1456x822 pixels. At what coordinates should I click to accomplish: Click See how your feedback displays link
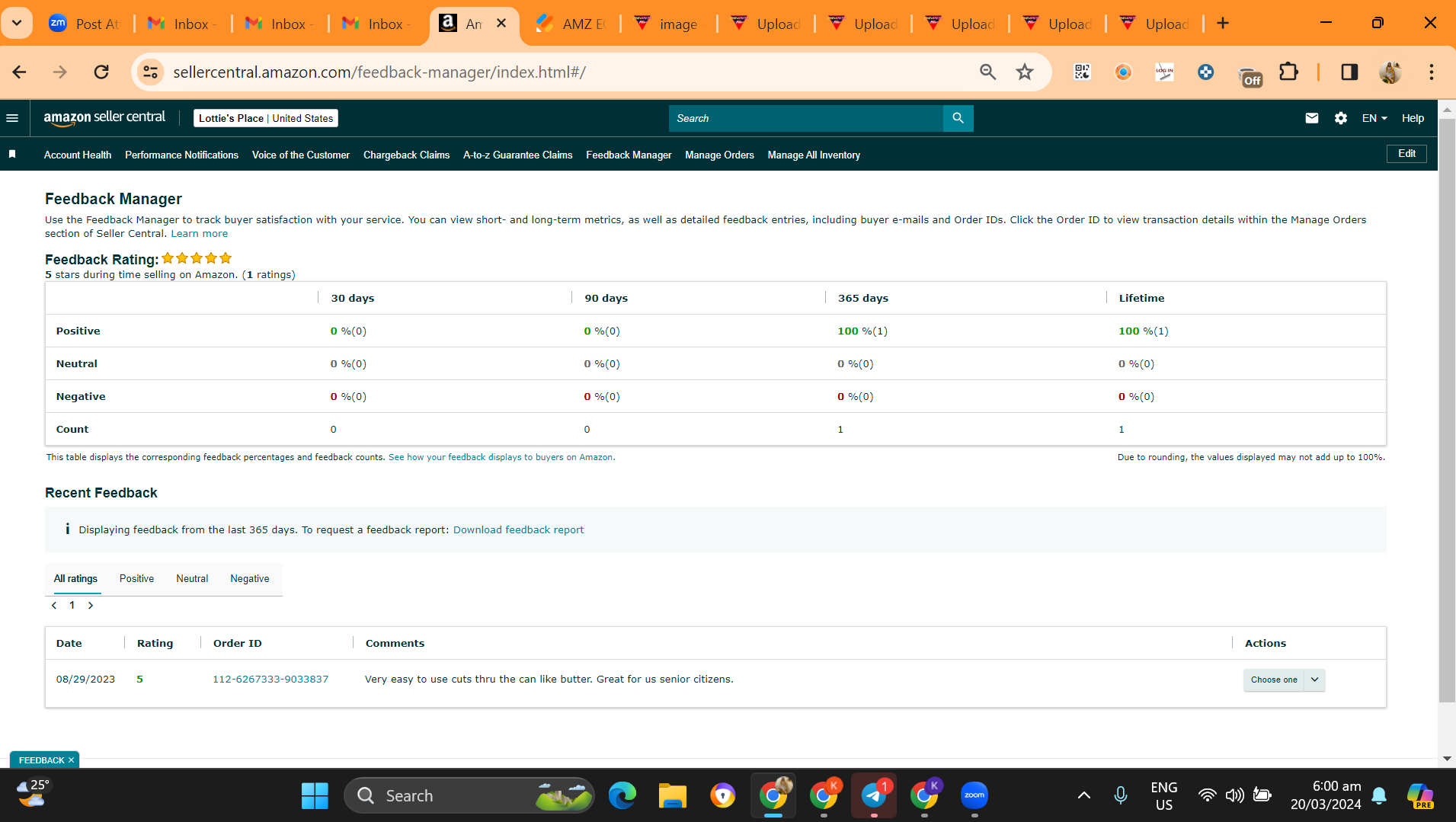pos(501,457)
